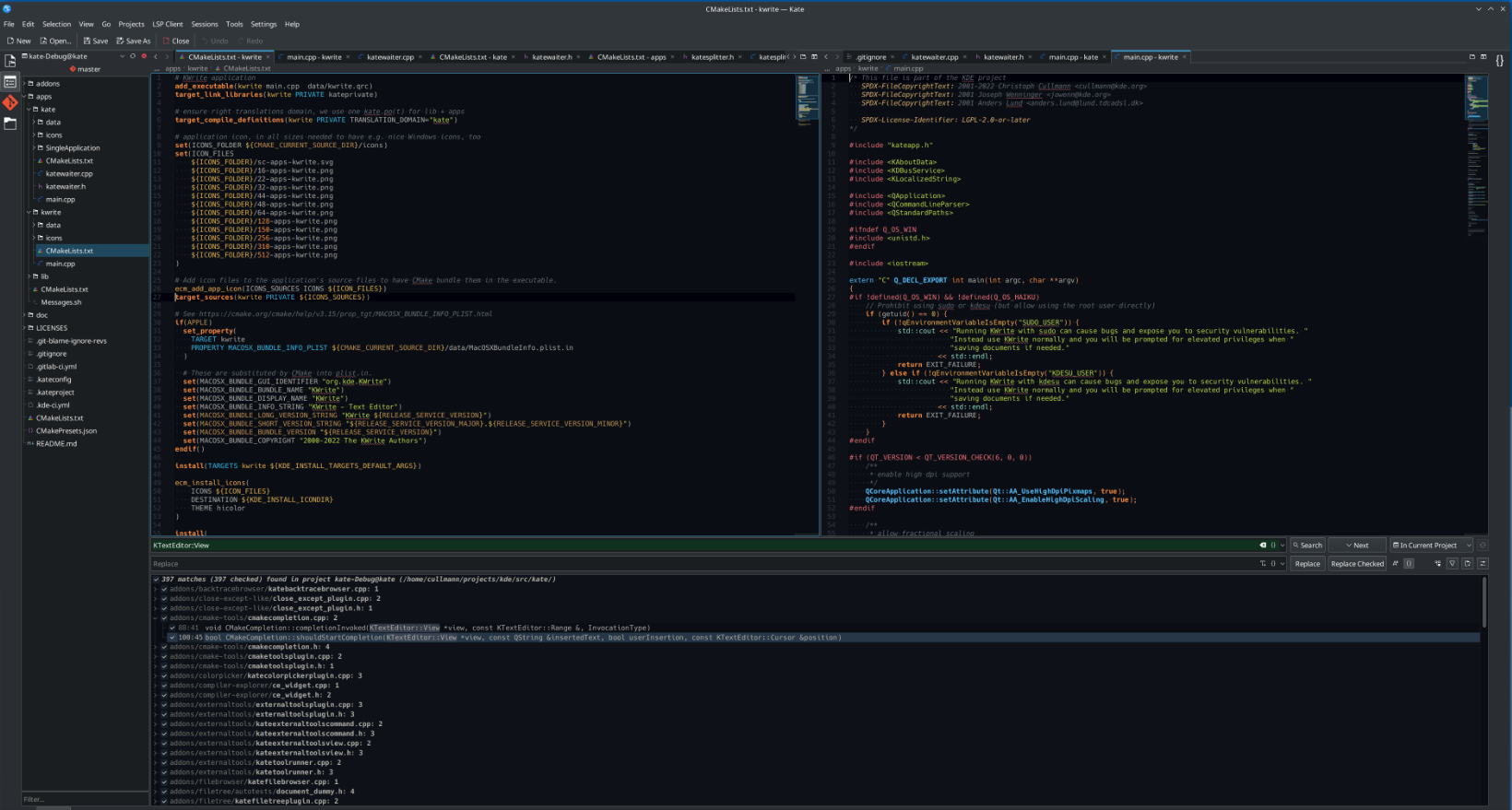Click the Replace Checked button
The height and width of the screenshot is (810, 1512).
pos(1357,564)
